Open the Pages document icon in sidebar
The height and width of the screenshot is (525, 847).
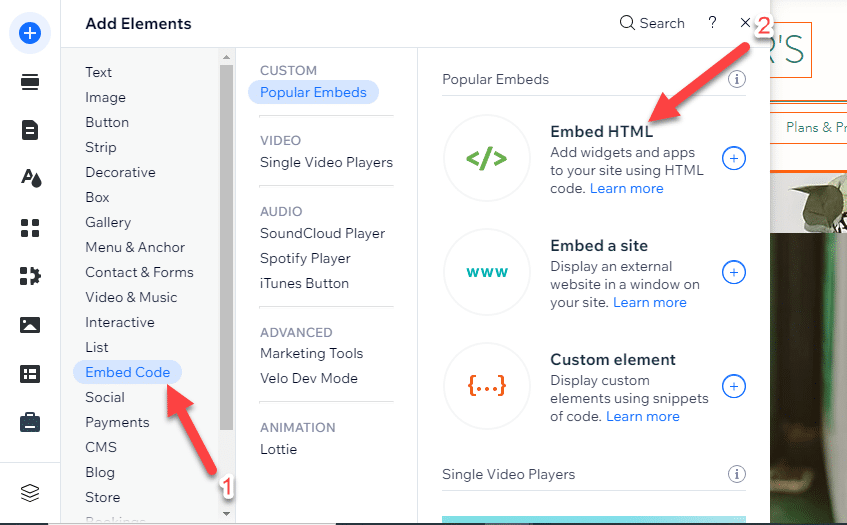click(x=30, y=130)
